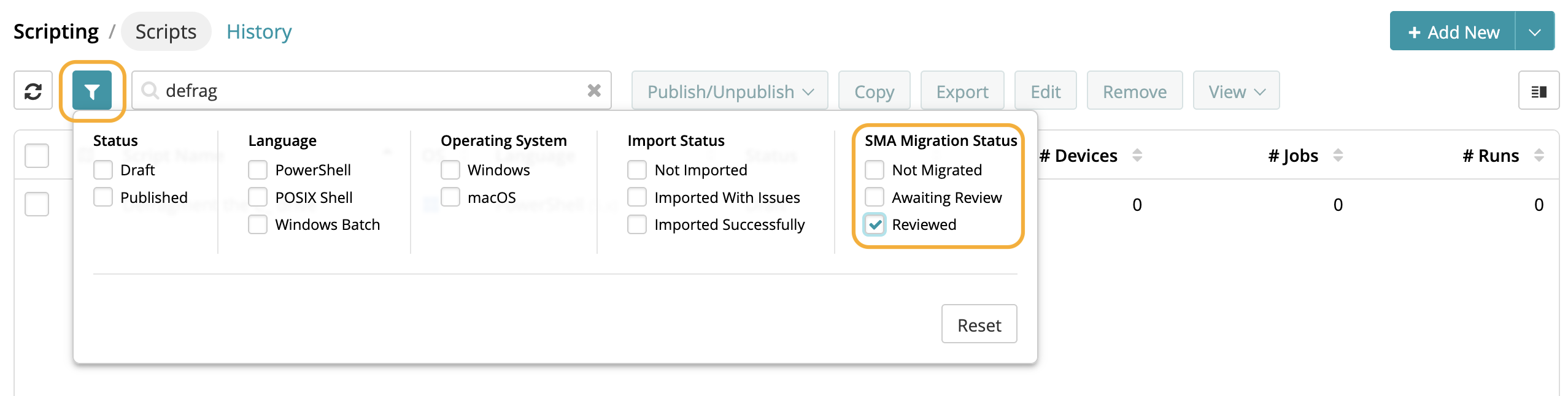Sort by # Devices column arrows
Screen dimensions: 1568x396
[1137, 156]
